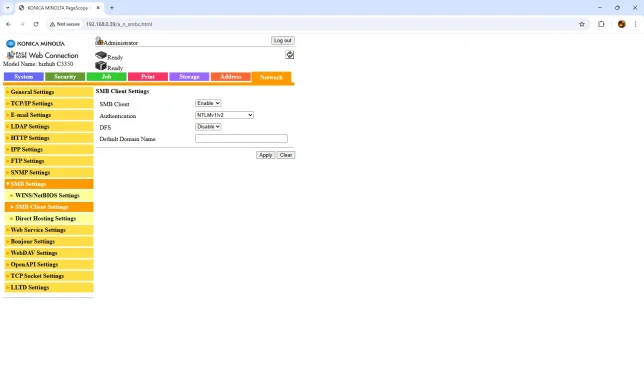
Task: Select the Network tab
Action: tap(271, 77)
